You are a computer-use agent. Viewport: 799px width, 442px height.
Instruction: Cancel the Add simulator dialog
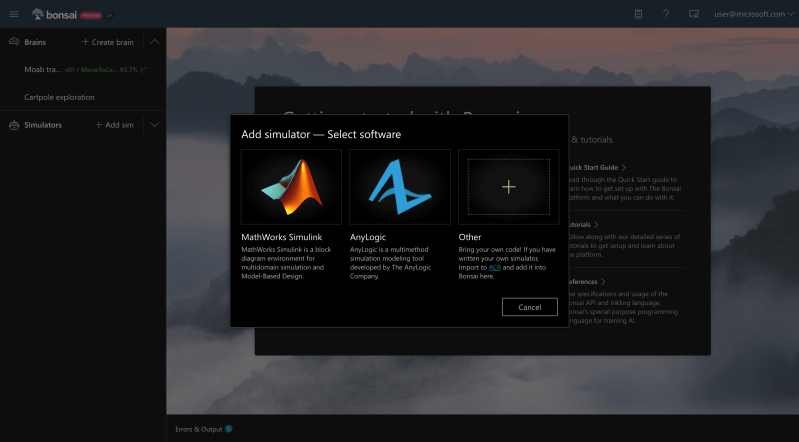529,307
